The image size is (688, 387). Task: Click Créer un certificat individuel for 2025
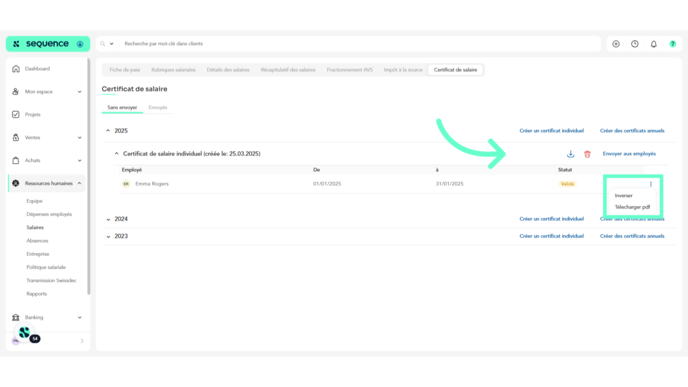click(552, 131)
